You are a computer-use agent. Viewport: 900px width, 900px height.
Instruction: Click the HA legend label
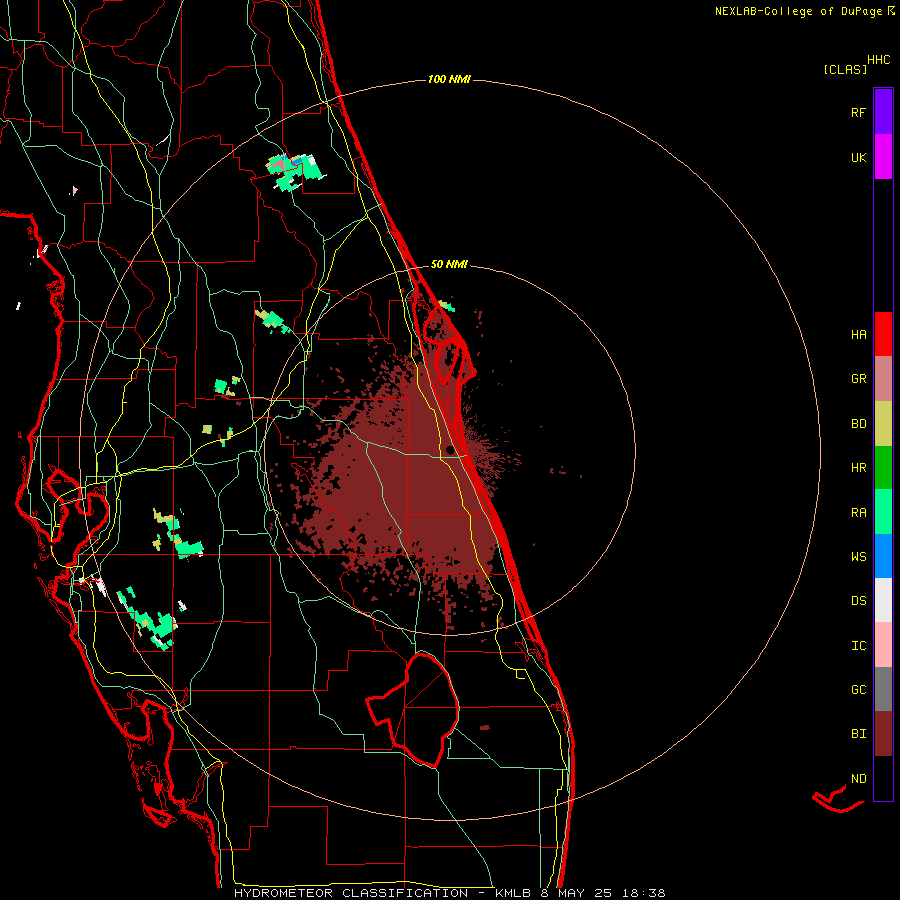(859, 335)
